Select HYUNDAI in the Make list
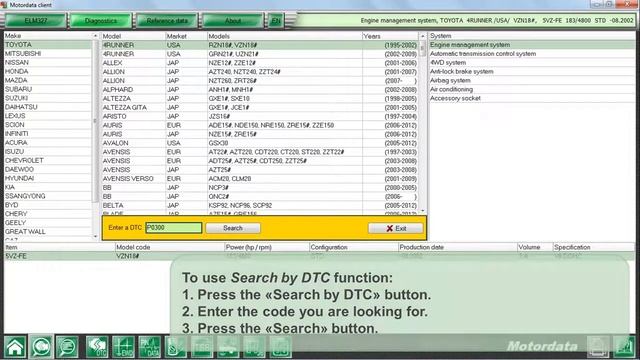The height and width of the screenshot is (360, 640). point(48,178)
